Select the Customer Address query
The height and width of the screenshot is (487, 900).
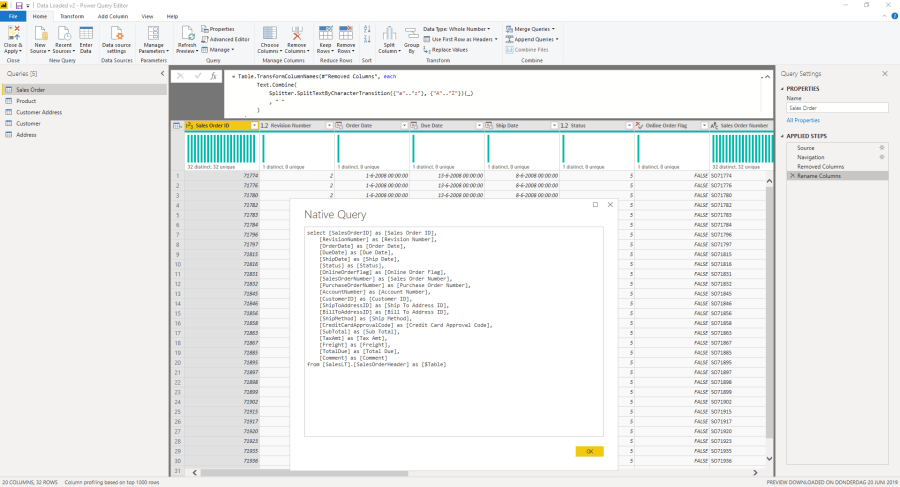39,112
